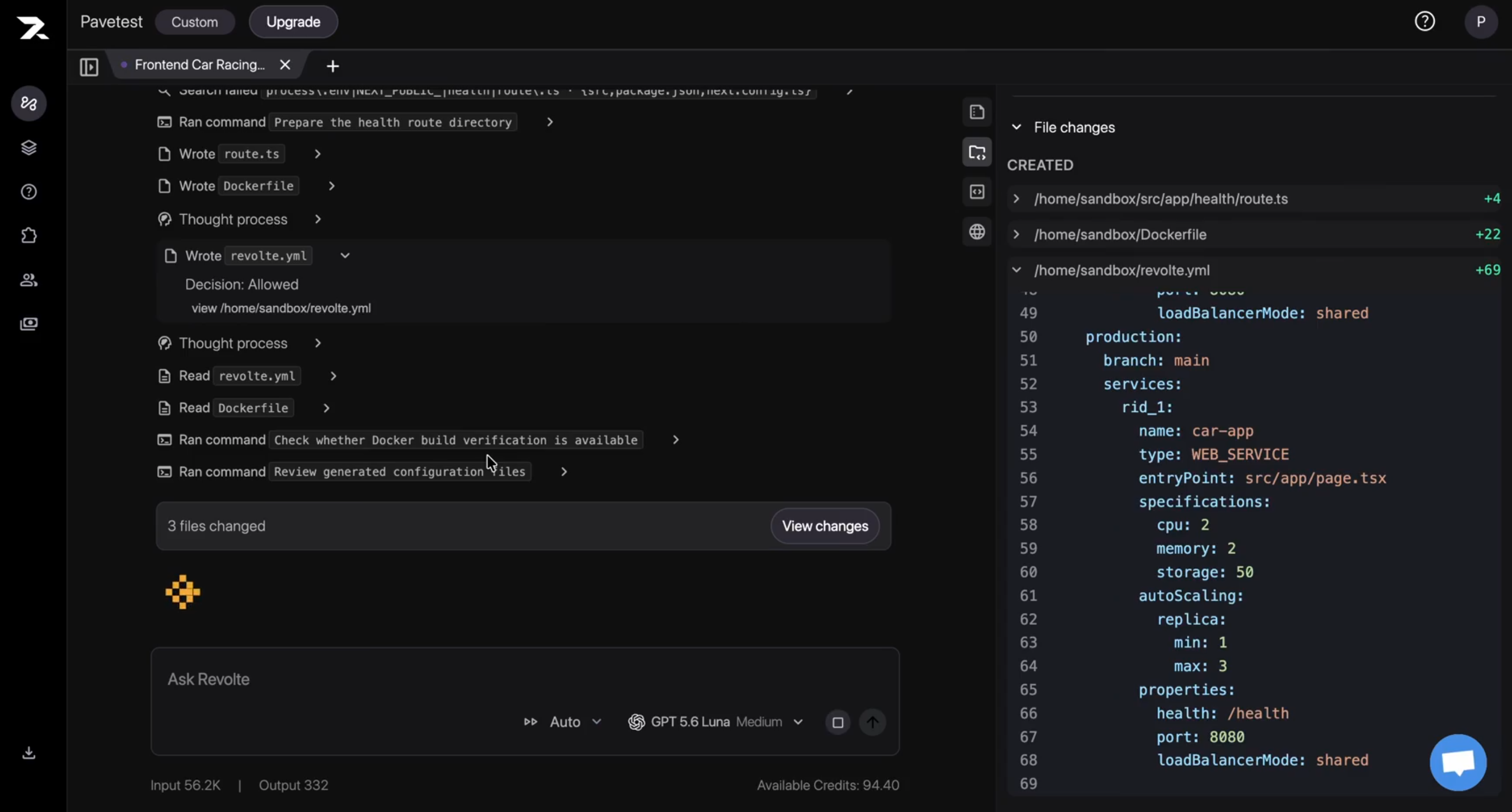Click code line health: /health
The height and width of the screenshot is (812, 1512).
(x=1223, y=713)
